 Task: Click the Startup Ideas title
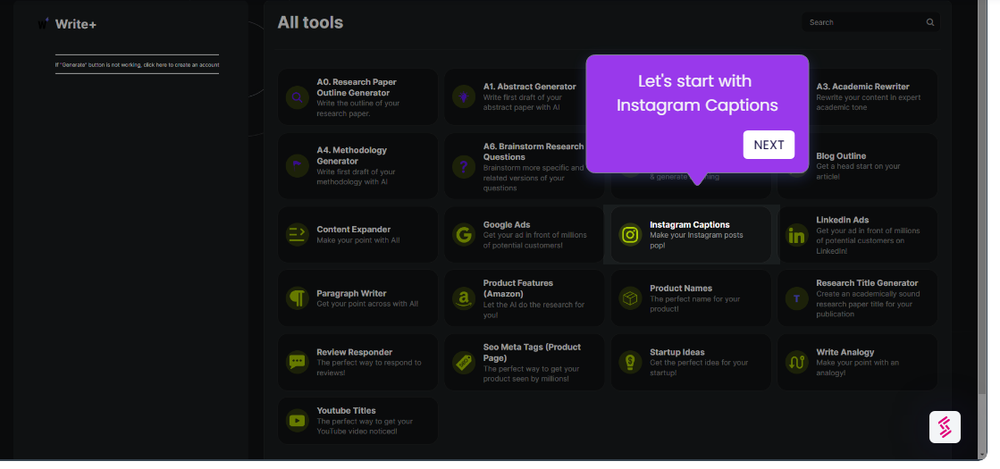coord(677,352)
